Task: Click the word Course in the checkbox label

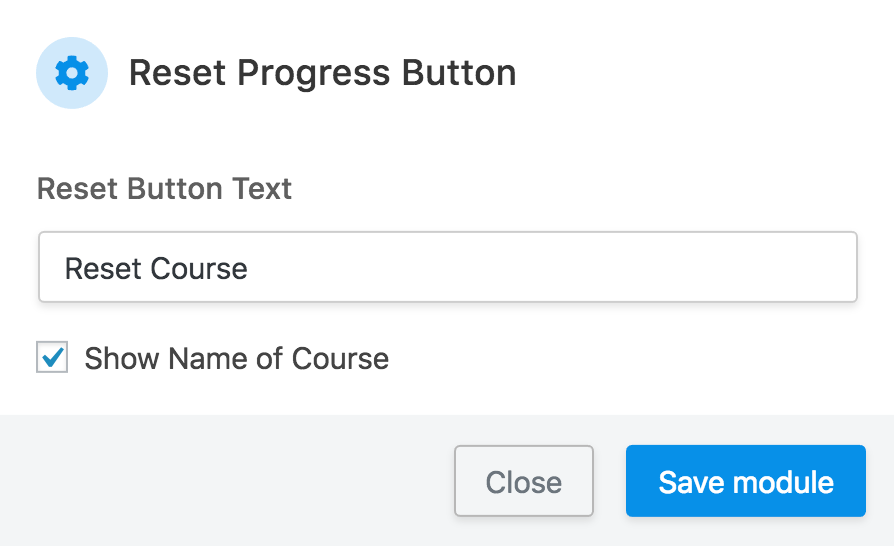Action: 340,358
